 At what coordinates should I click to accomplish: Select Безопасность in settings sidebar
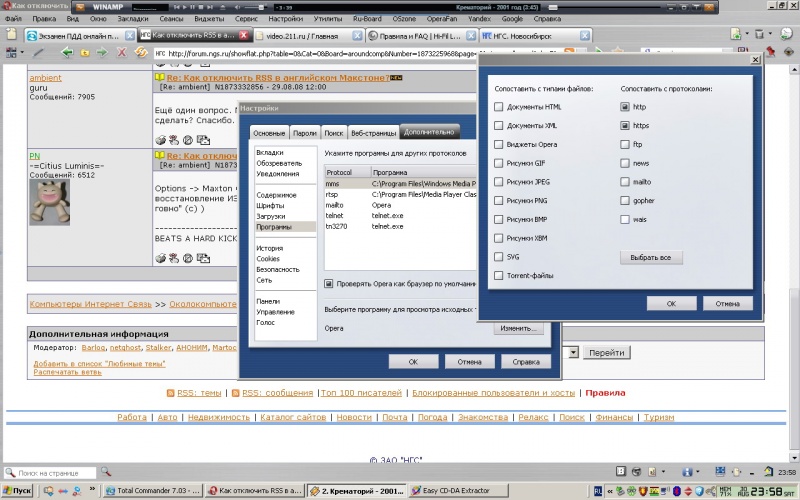coord(276,270)
